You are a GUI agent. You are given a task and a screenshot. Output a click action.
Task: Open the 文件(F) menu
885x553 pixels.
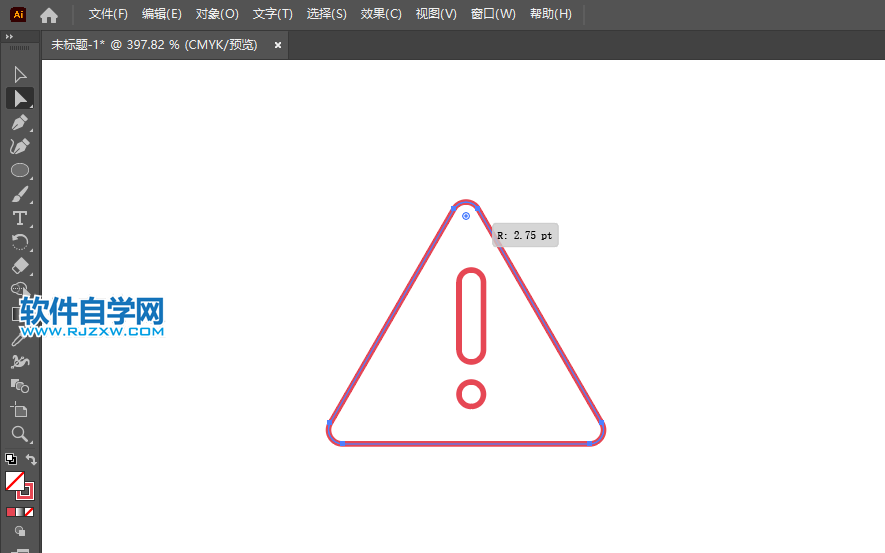(108, 14)
